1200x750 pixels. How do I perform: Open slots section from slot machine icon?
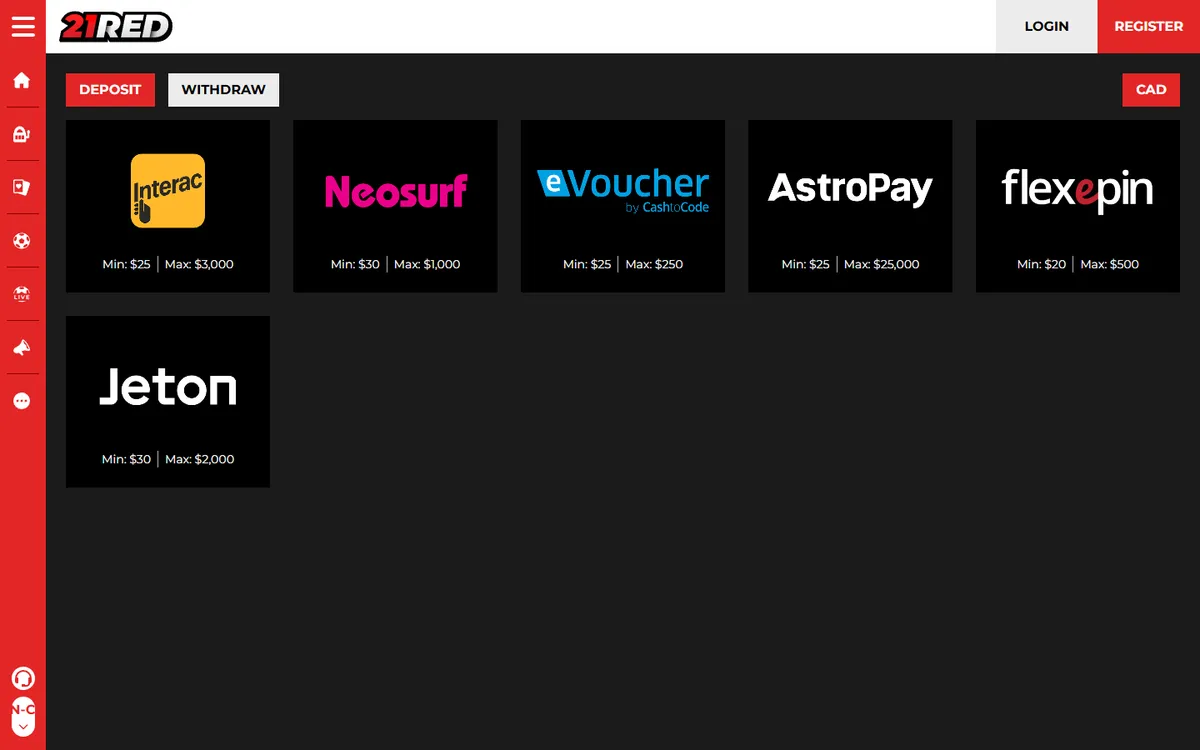pos(22,134)
